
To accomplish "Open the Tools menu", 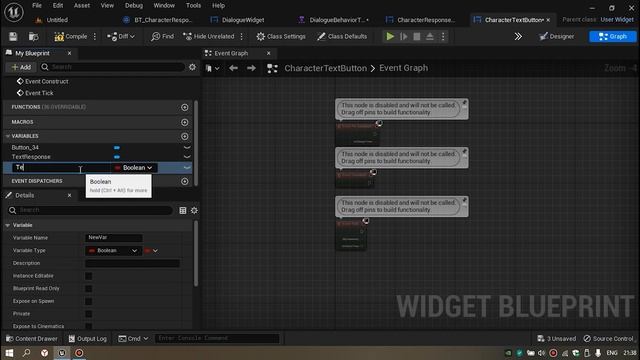I will tap(193, 6).
